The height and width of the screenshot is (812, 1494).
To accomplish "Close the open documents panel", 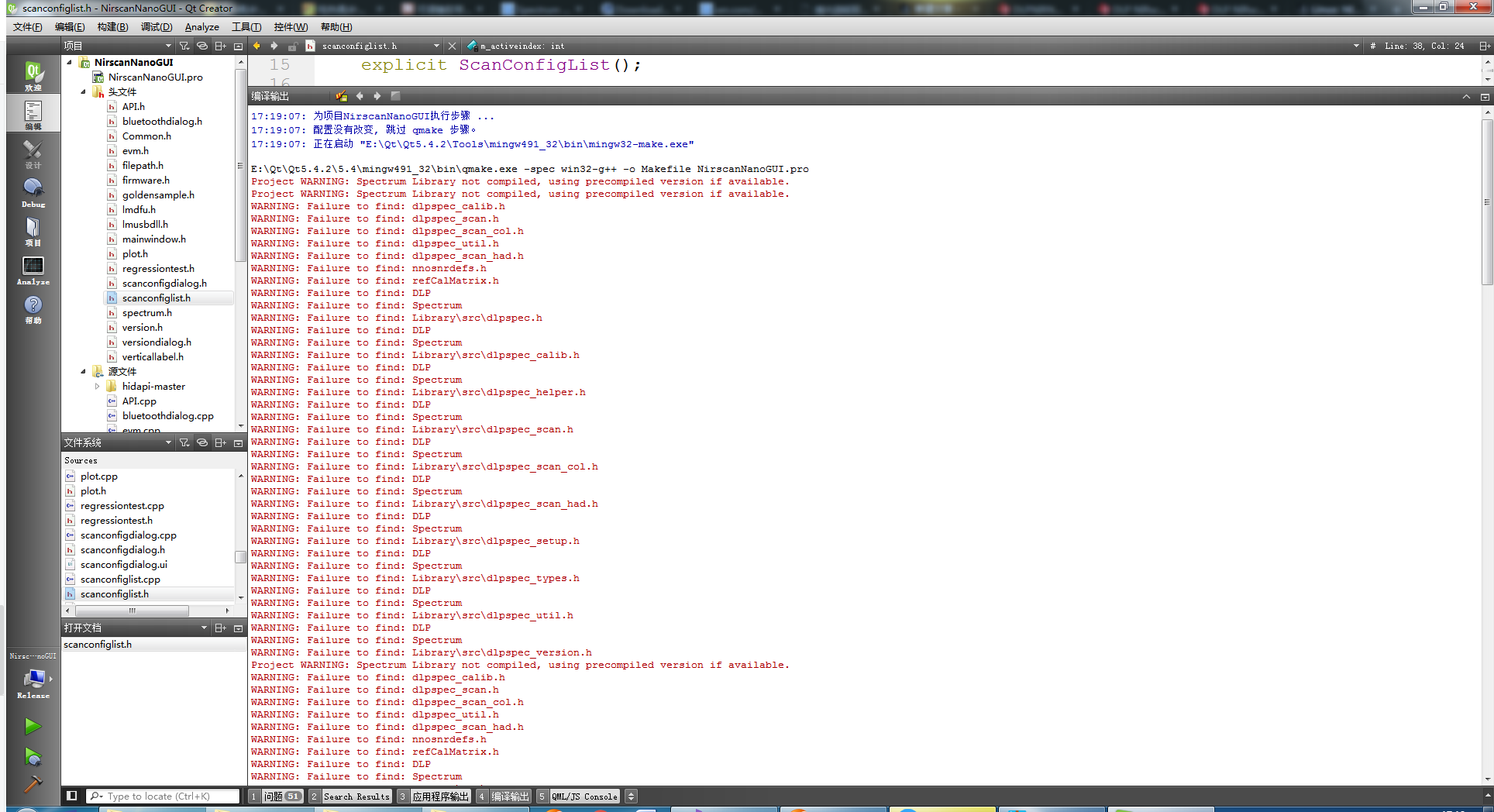I will click(x=238, y=628).
